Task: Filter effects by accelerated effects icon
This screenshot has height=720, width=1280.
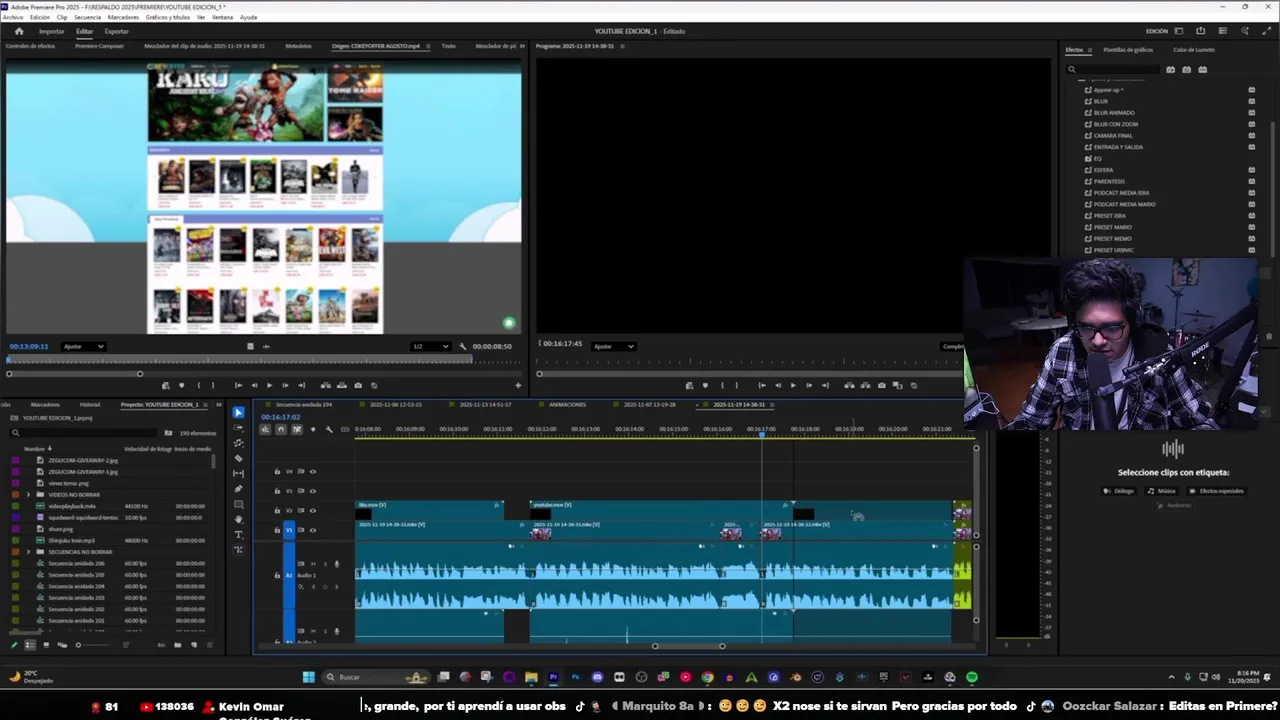Action: point(1170,69)
